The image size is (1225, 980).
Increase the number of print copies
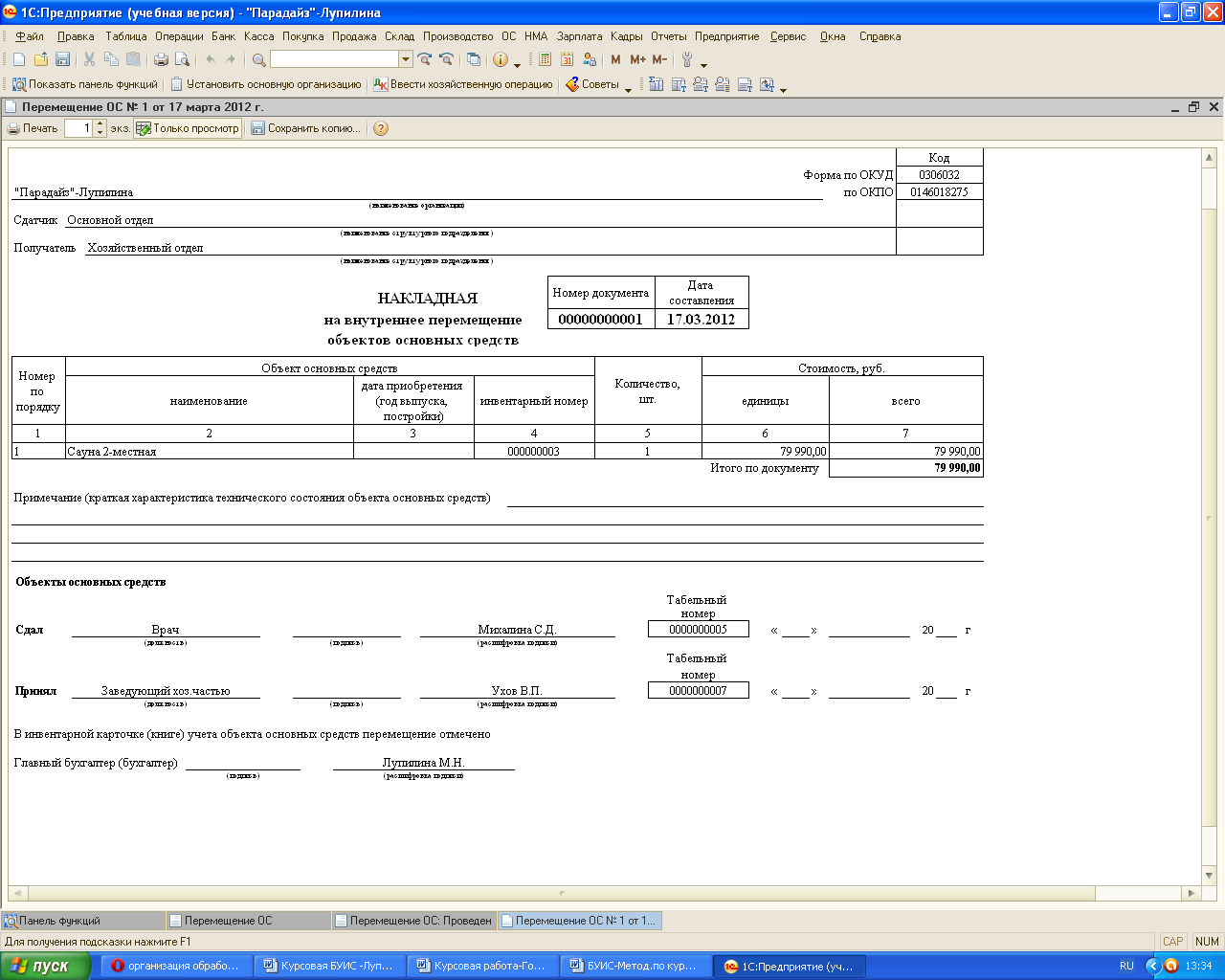tap(100, 124)
